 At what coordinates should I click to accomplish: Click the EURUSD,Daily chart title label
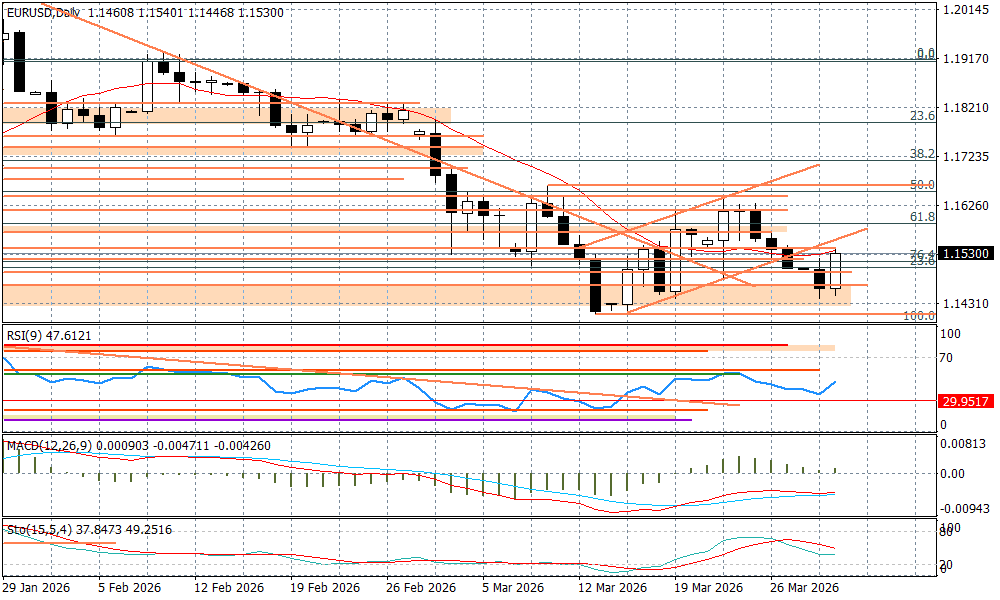pyautogui.click(x=42, y=12)
